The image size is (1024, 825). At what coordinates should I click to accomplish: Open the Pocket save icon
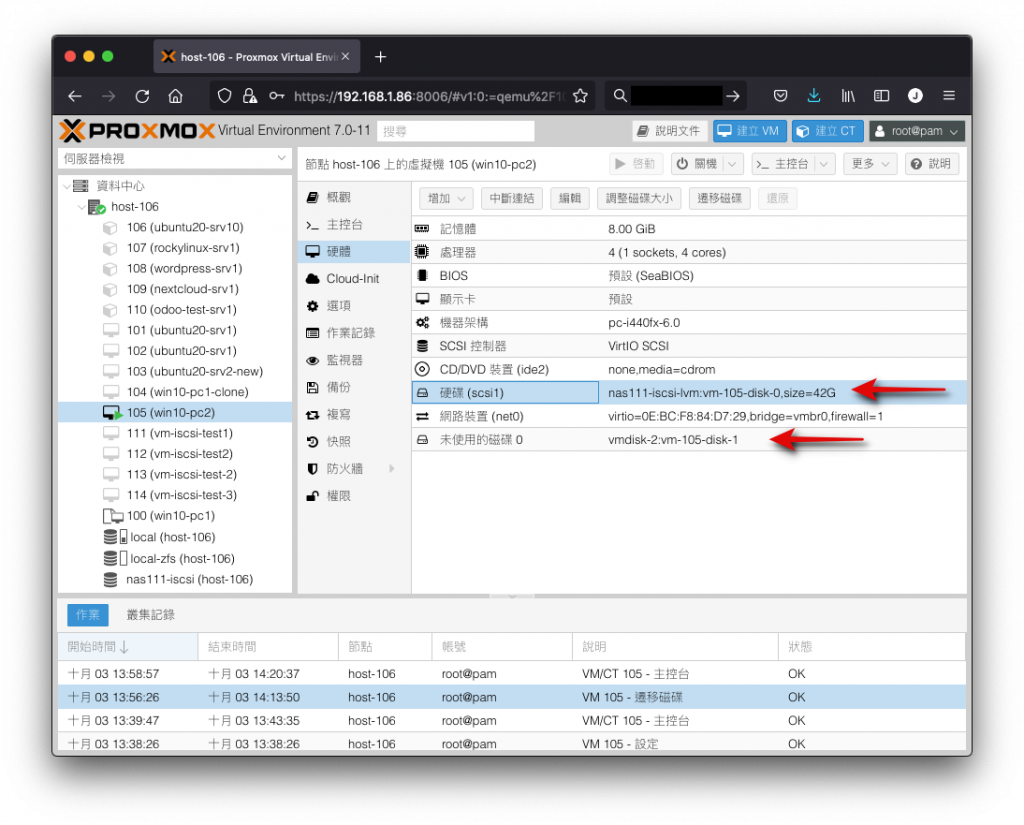780,96
